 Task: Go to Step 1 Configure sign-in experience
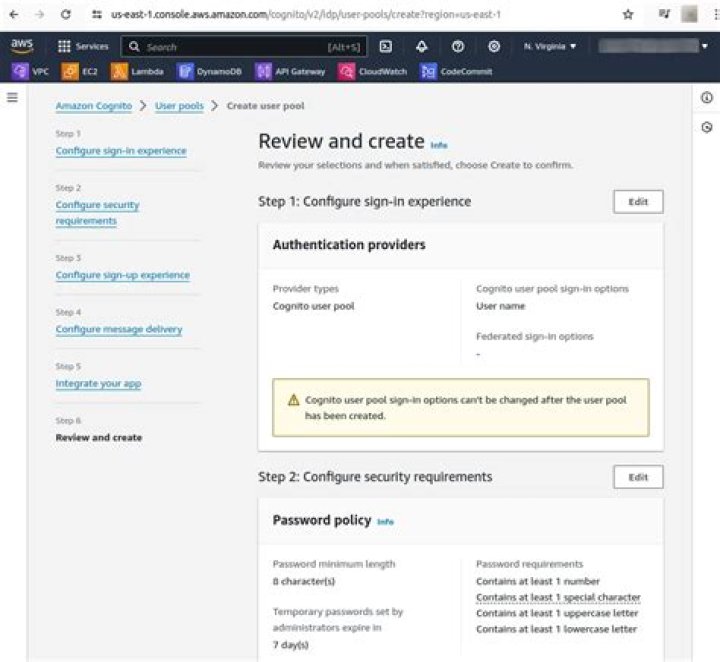[120, 151]
